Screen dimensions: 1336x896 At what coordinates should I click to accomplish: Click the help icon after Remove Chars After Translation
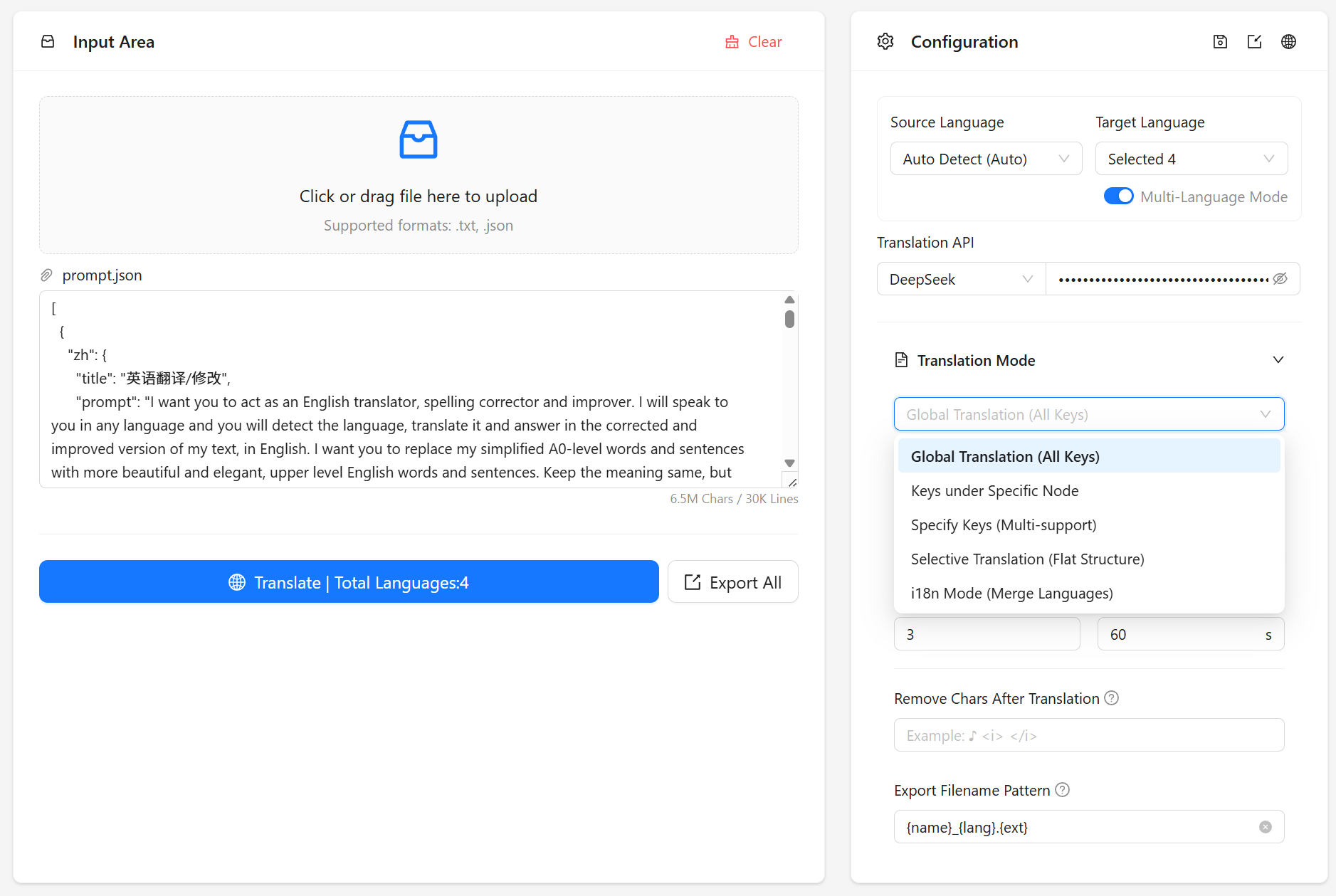[x=1112, y=698]
